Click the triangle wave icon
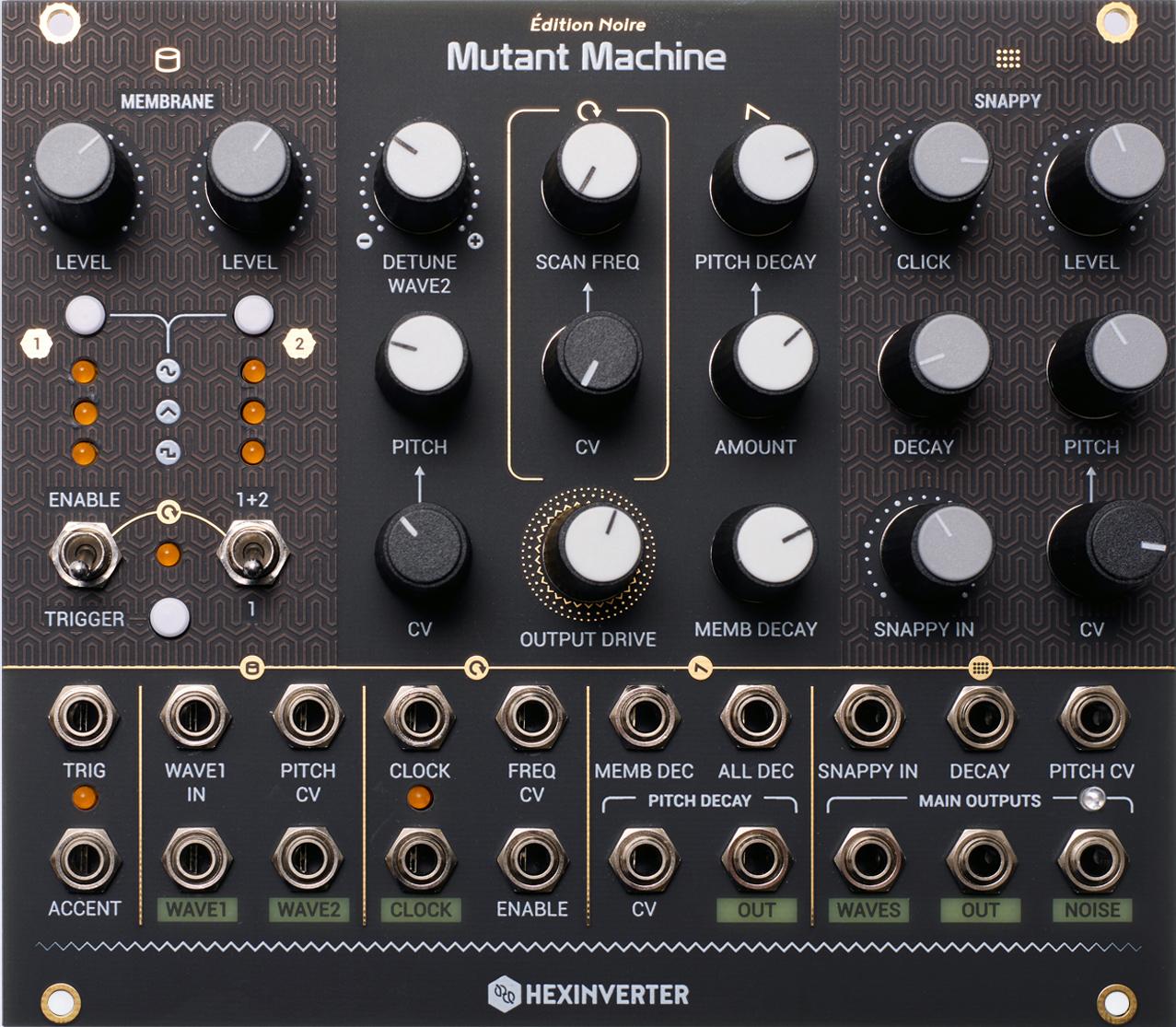 168,412
